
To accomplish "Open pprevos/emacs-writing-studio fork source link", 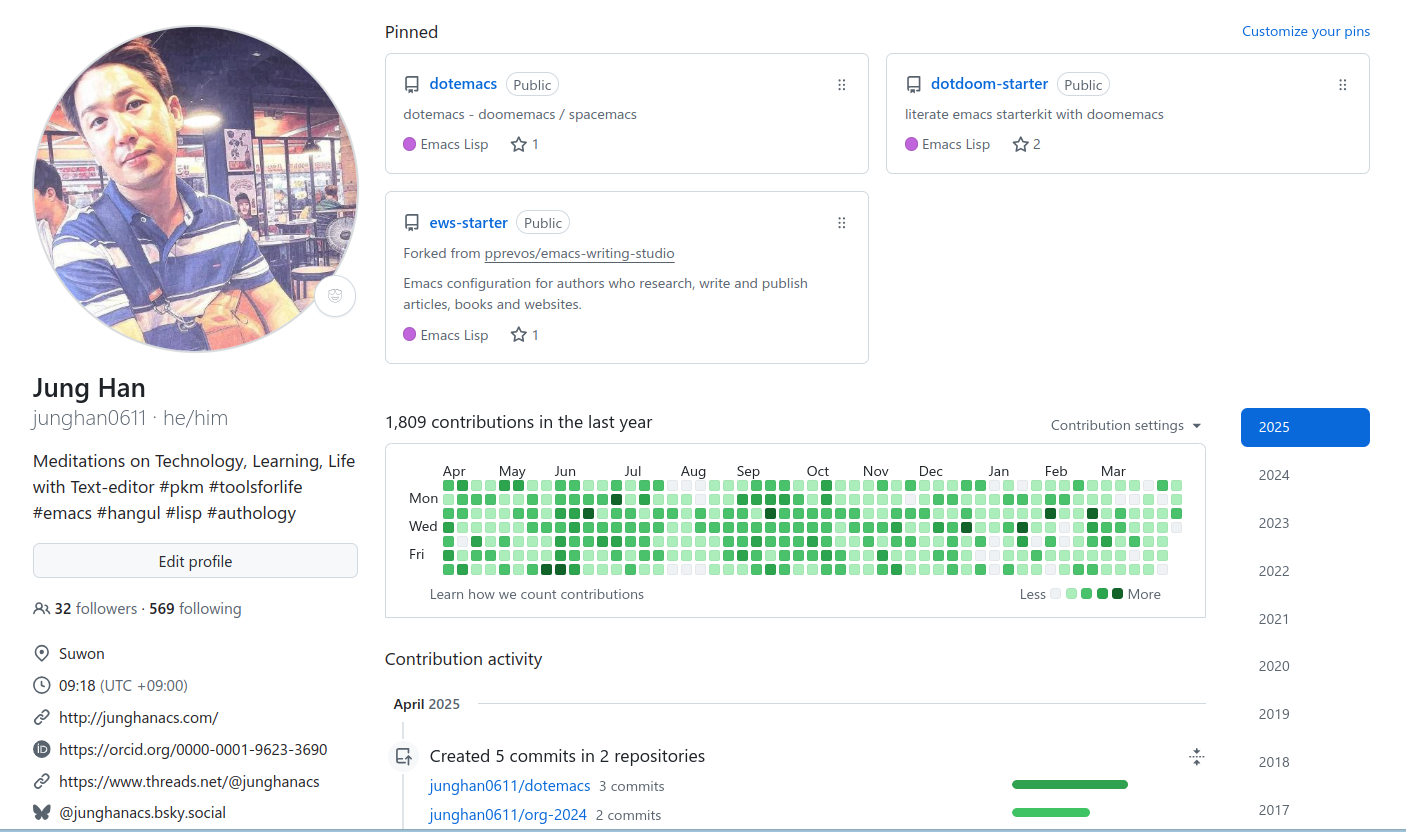I will [579, 253].
